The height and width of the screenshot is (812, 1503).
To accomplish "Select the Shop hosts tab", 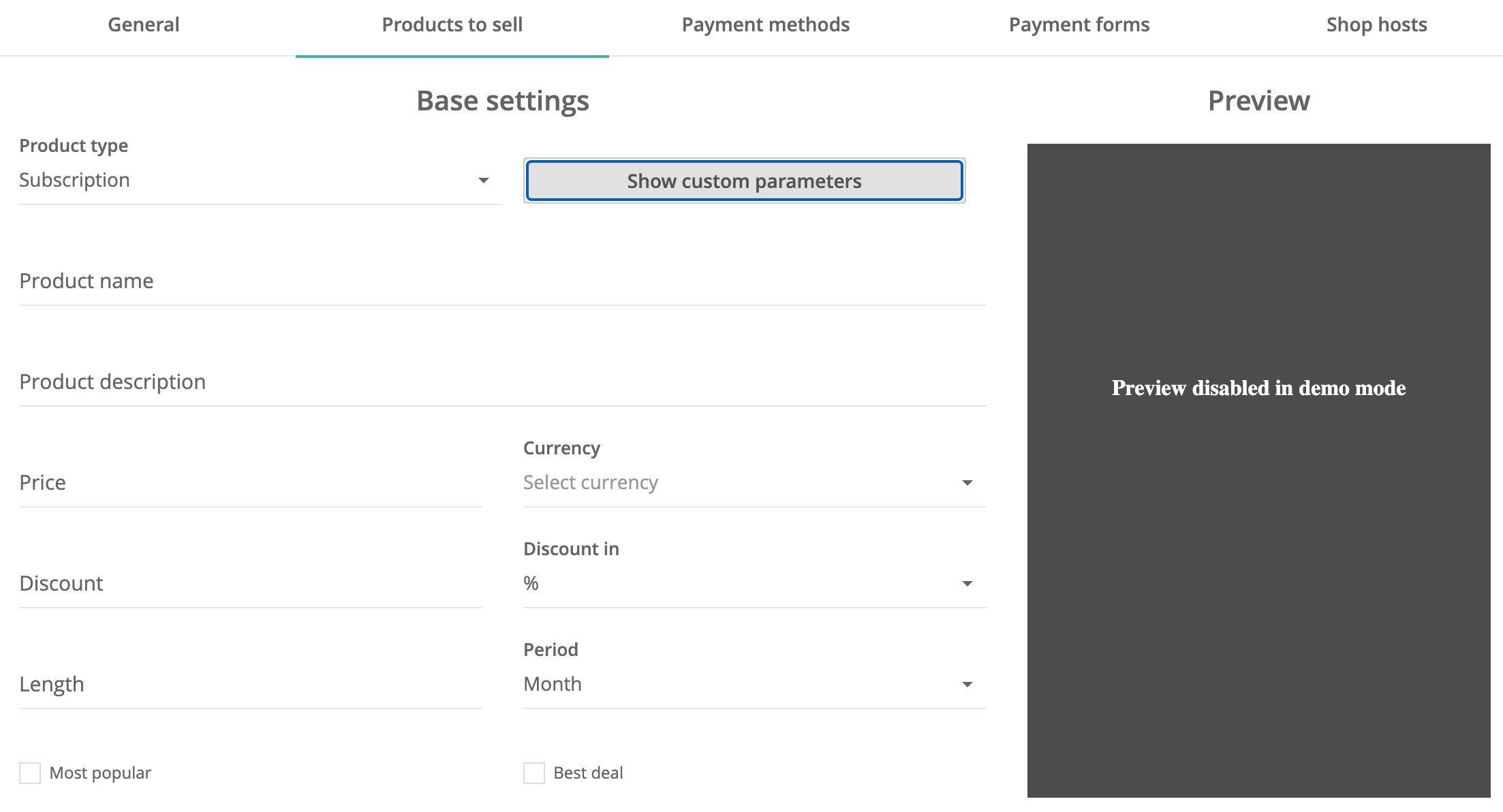I will click(x=1376, y=25).
